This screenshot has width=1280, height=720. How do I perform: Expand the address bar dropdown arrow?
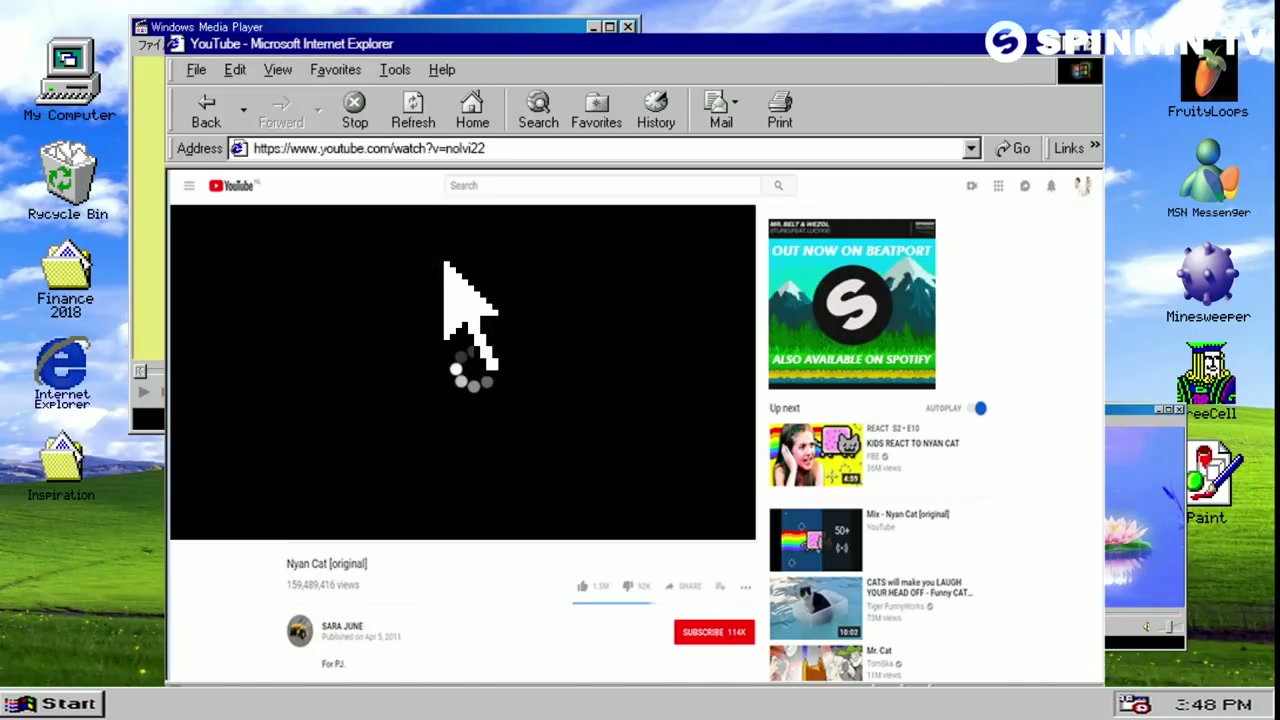pyautogui.click(x=970, y=149)
